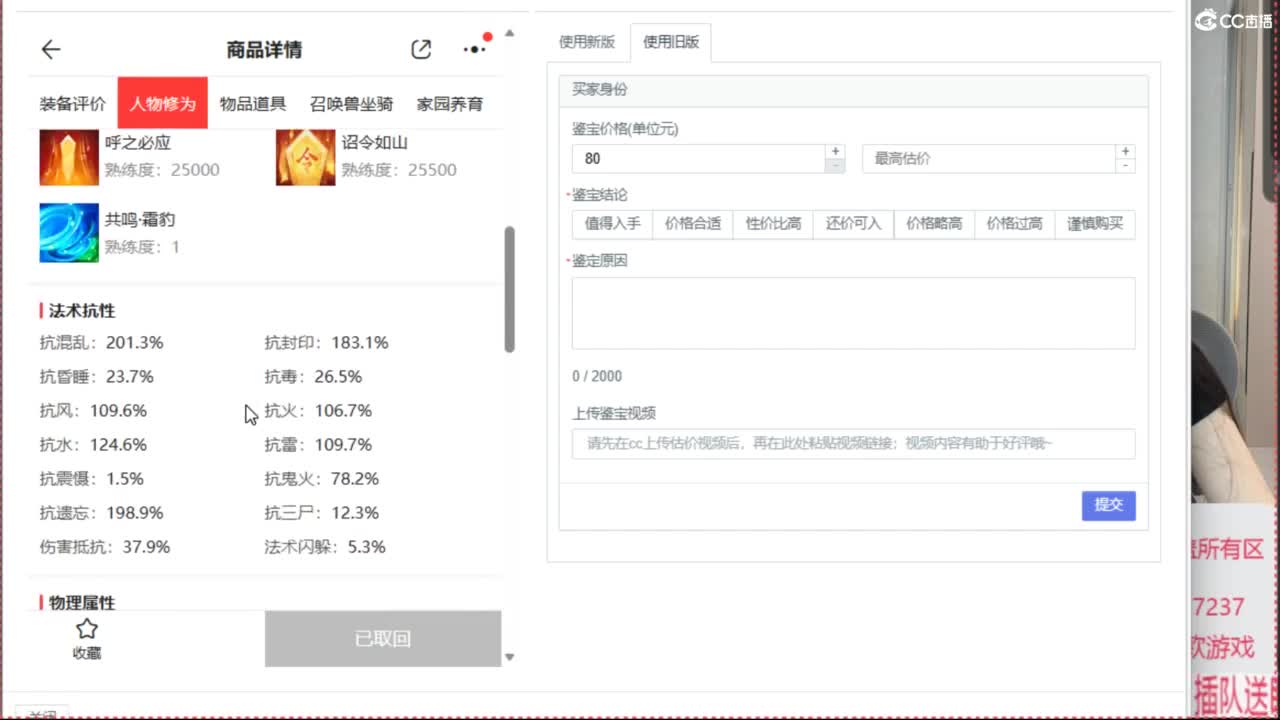Image resolution: width=1280 pixels, height=720 pixels.
Task: Open the share icon in the header
Action: (421, 49)
